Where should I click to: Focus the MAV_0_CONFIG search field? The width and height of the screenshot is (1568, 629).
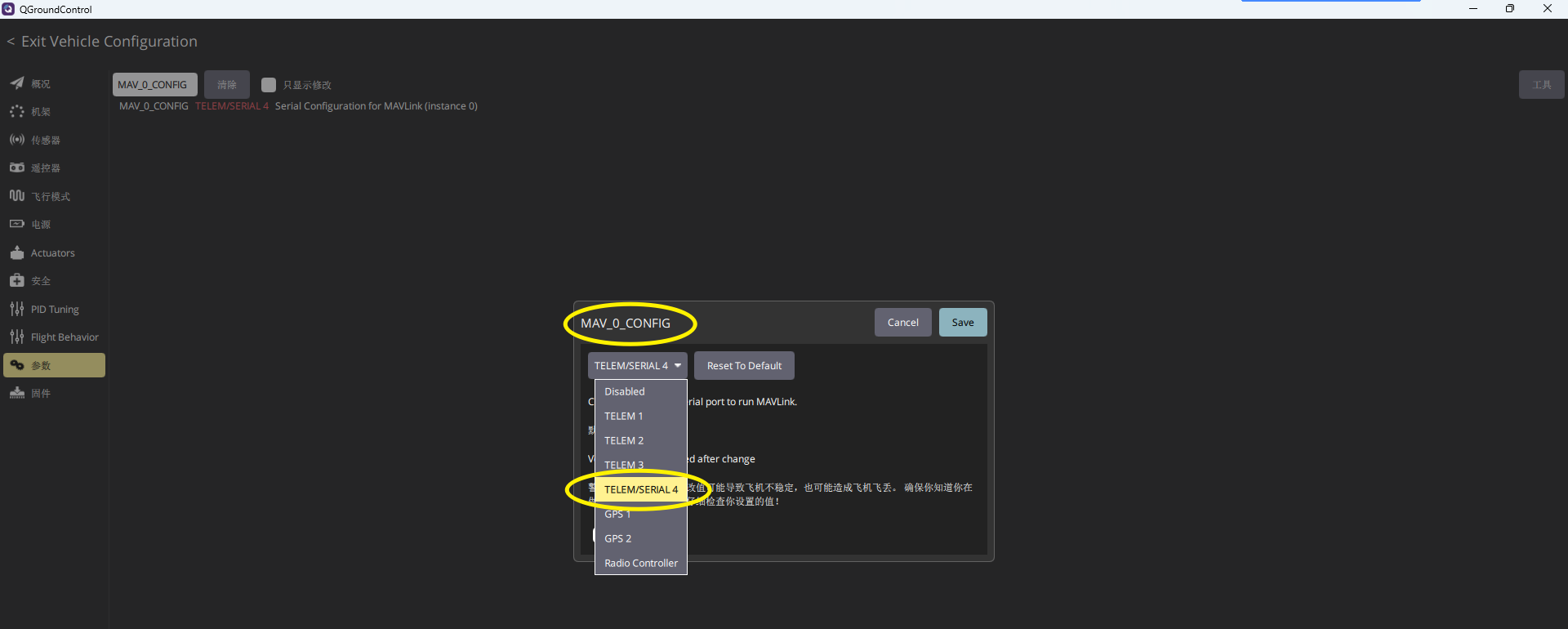pos(155,85)
